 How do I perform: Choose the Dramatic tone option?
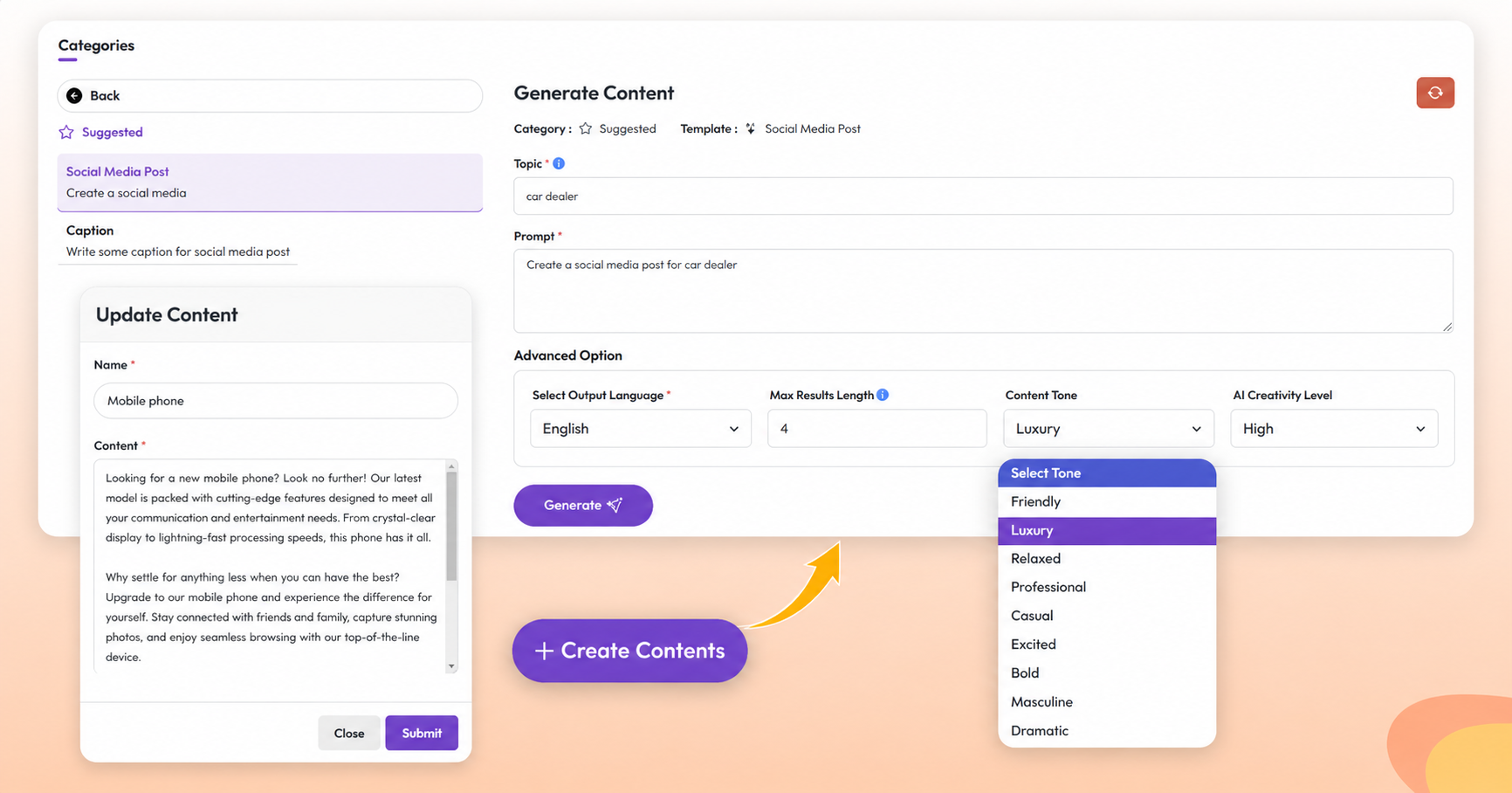1039,731
